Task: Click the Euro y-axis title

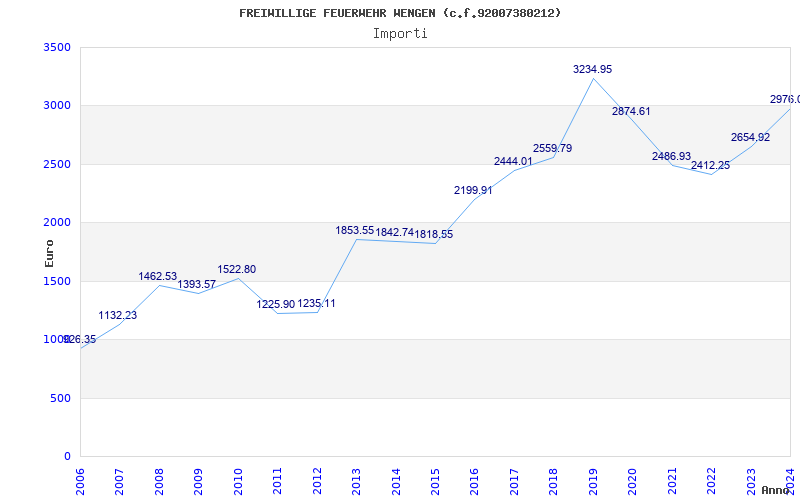Action: point(49,252)
